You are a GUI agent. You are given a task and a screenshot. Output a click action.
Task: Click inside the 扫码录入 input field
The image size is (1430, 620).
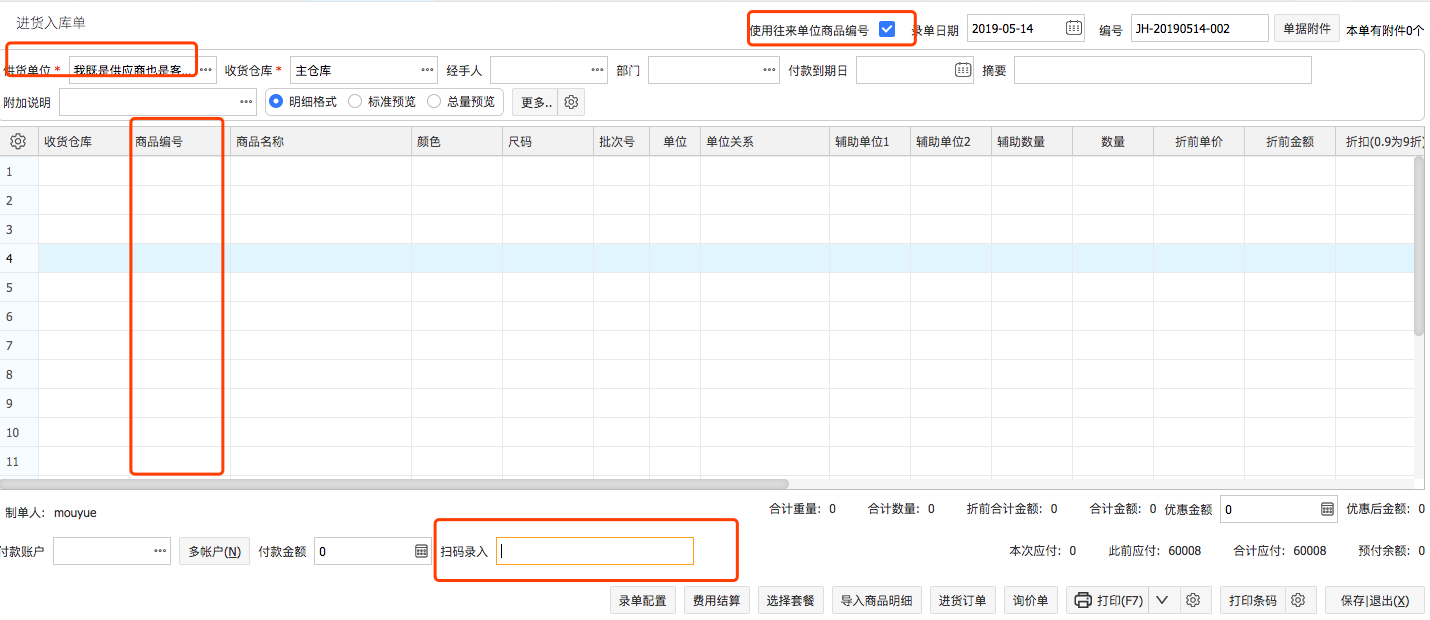tap(594, 550)
